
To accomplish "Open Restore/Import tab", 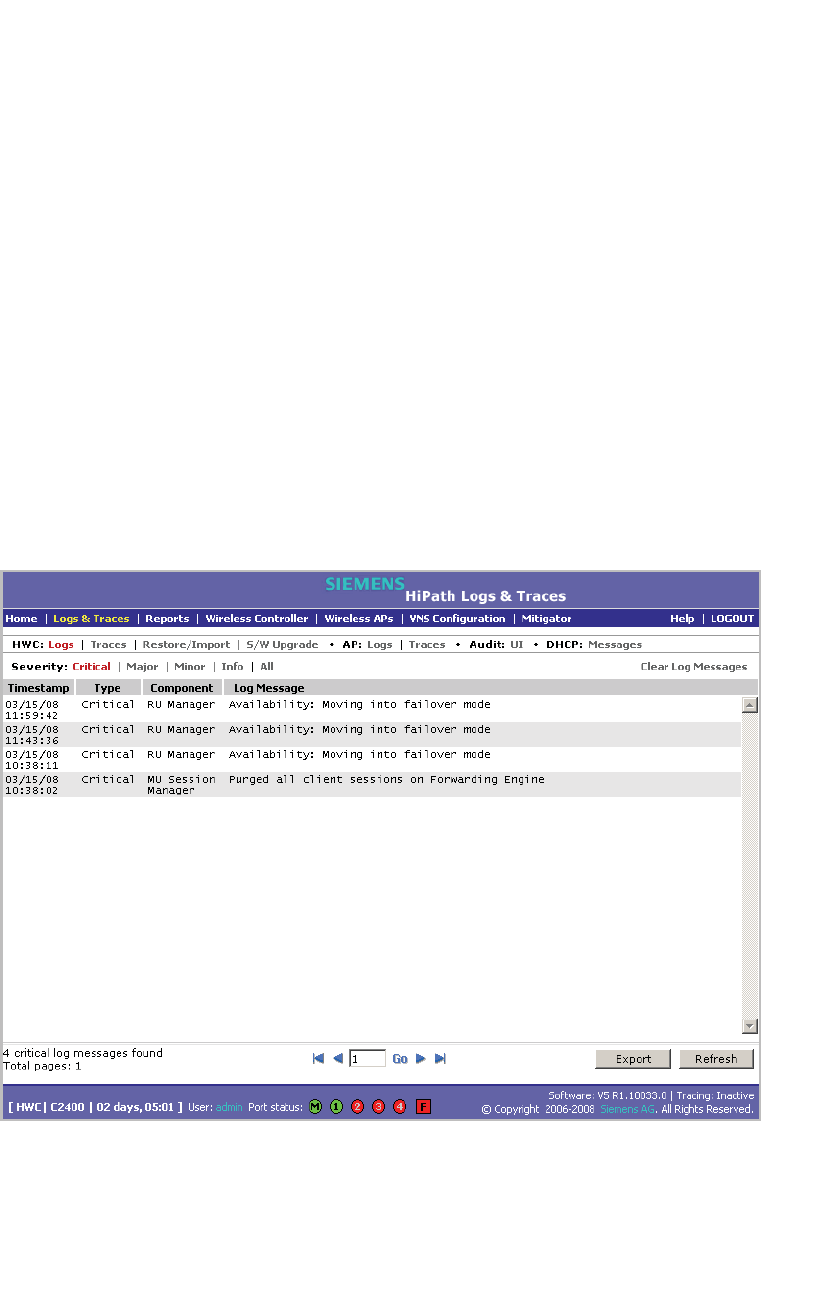I will point(186,645).
